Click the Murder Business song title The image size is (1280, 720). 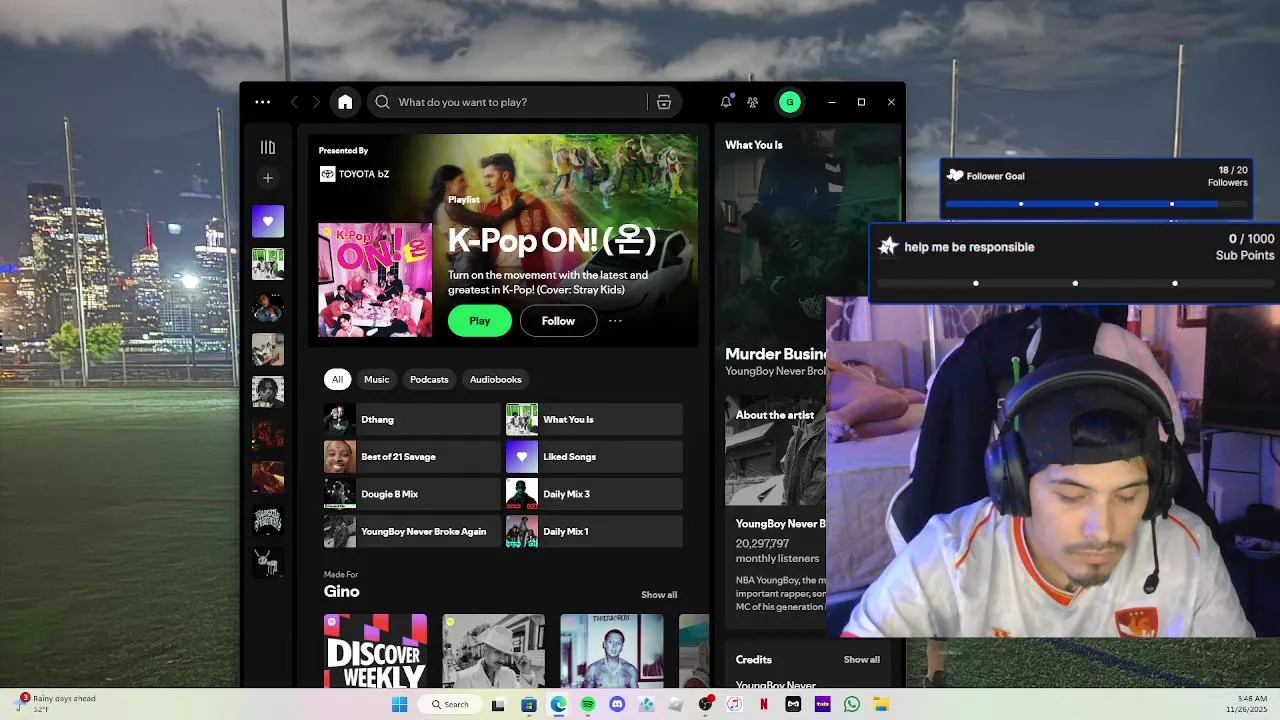tap(776, 354)
